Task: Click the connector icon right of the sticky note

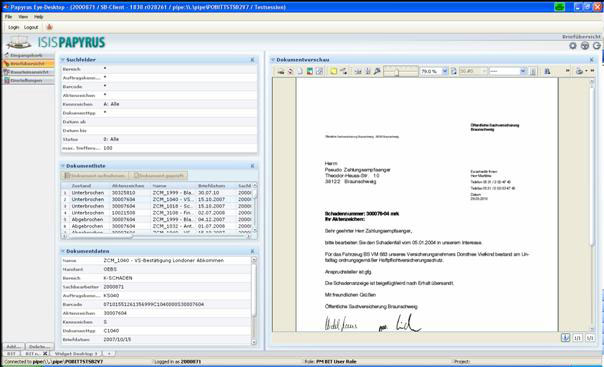Action: [343, 71]
